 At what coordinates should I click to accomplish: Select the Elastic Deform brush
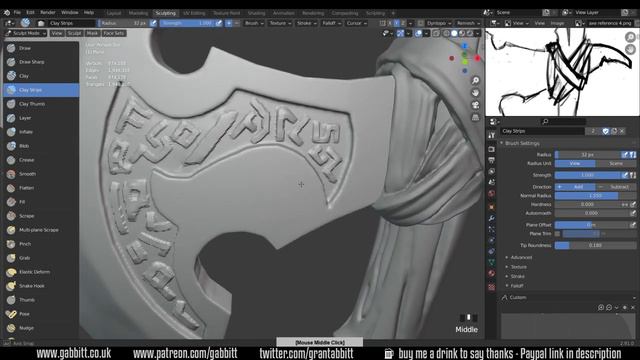click(41, 272)
